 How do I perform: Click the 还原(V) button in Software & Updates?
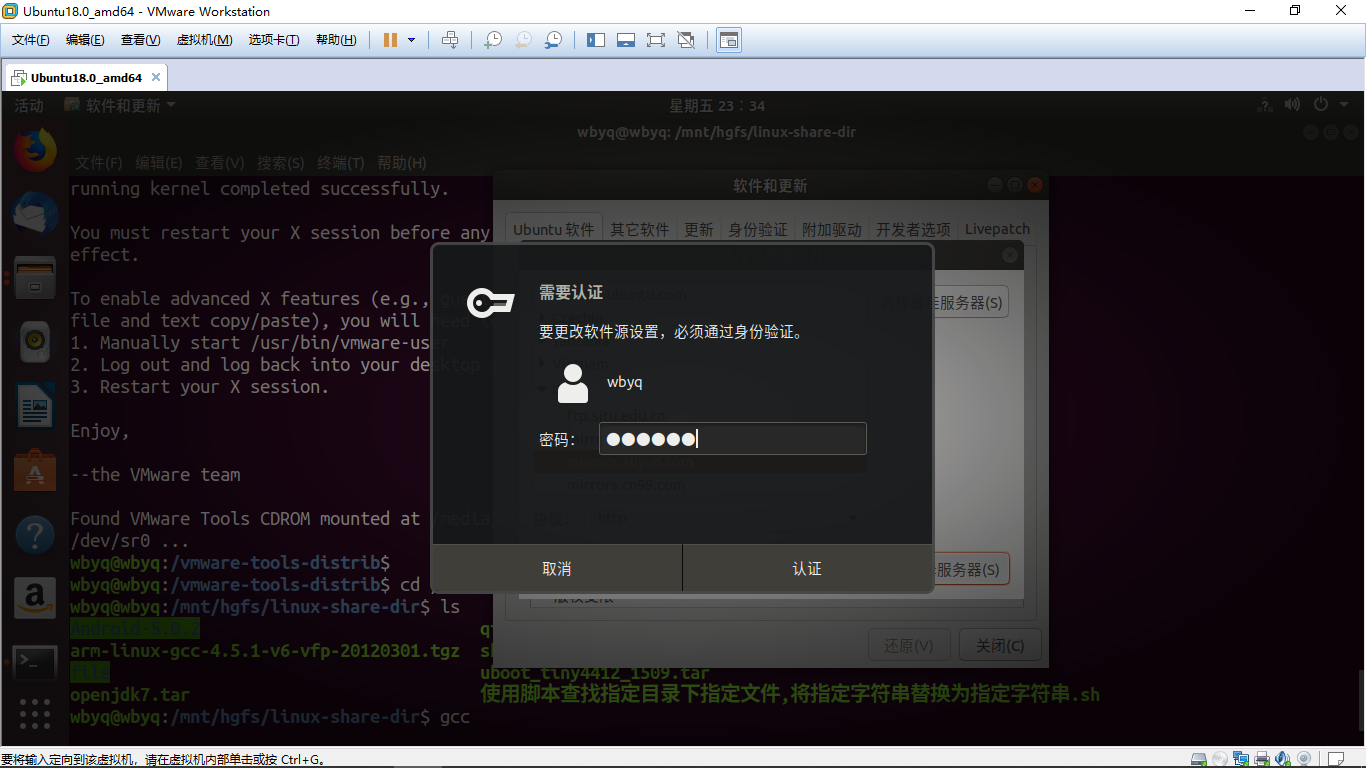click(x=910, y=646)
